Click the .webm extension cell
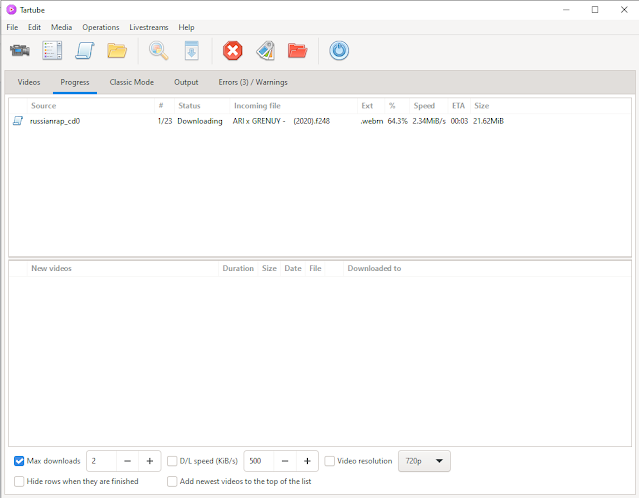Screen dimensions: 639x498 tap(372, 121)
